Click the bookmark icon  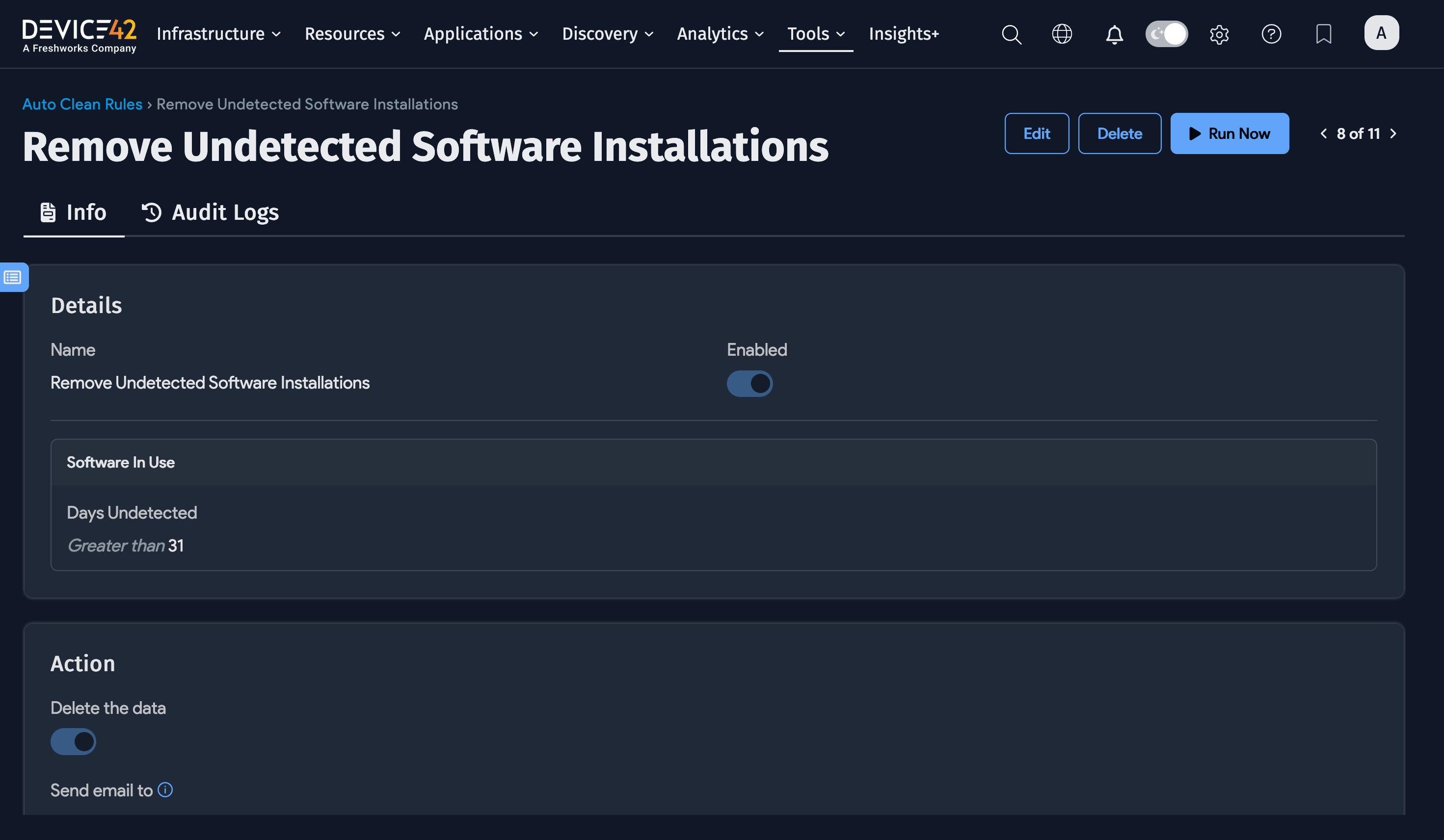[1323, 34]
